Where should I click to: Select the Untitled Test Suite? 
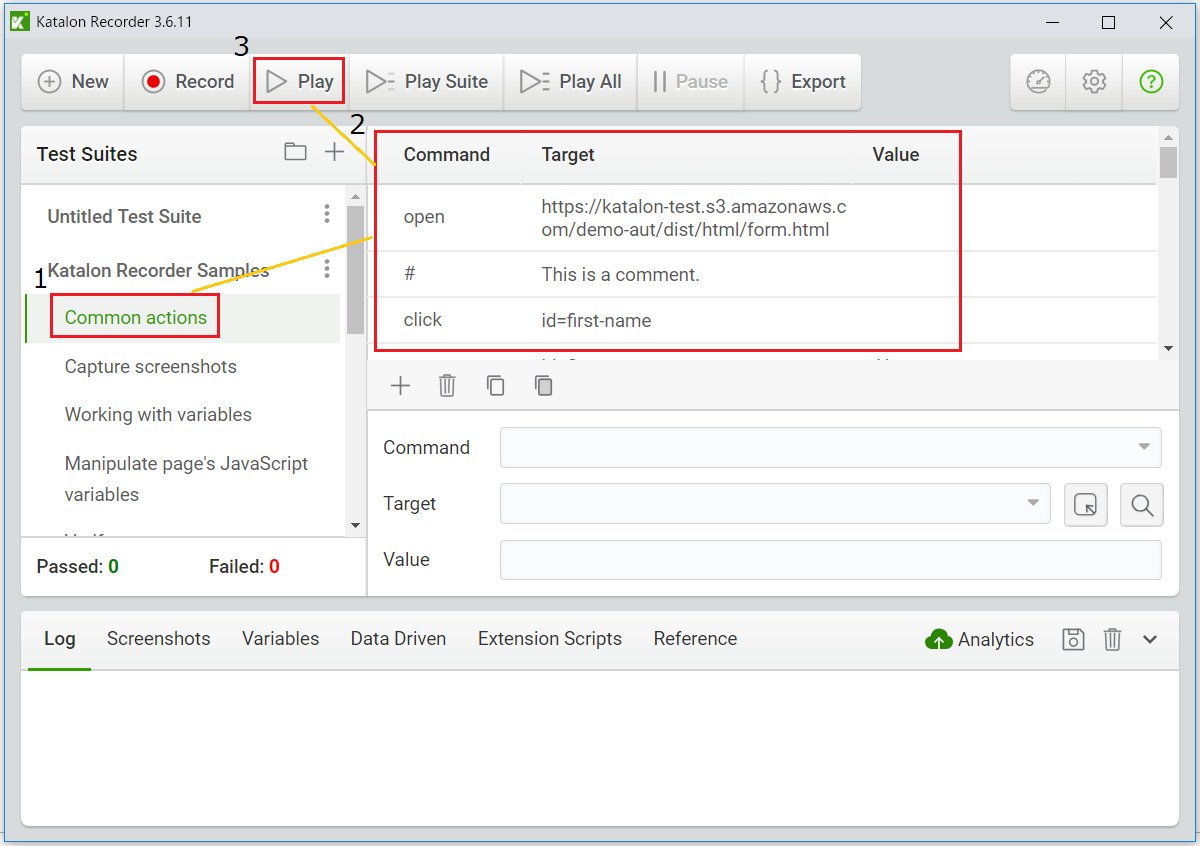[x=124, y=216]
